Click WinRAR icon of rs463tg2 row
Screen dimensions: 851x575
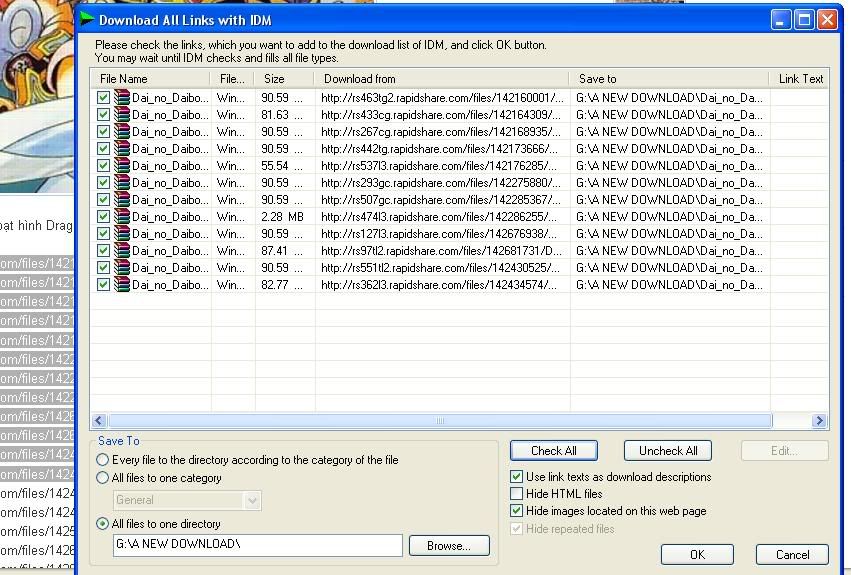pos(122,98)
